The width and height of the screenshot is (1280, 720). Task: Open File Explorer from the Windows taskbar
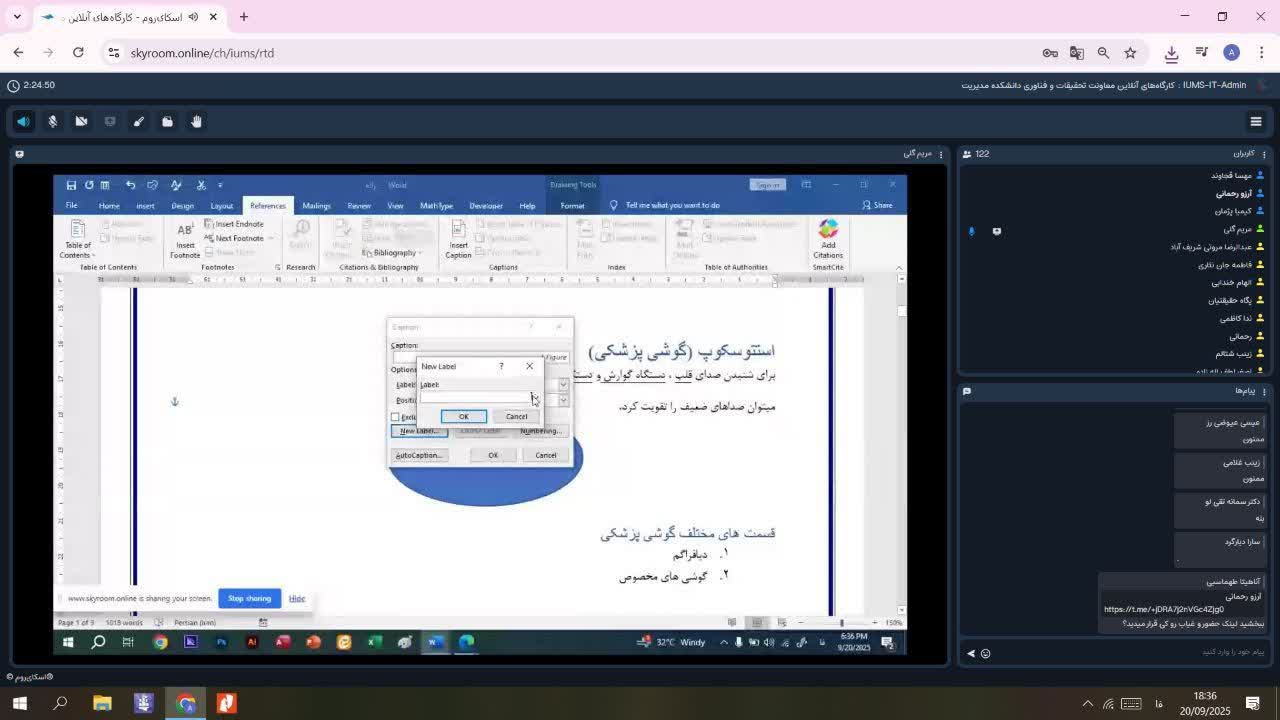coord(102,703)
